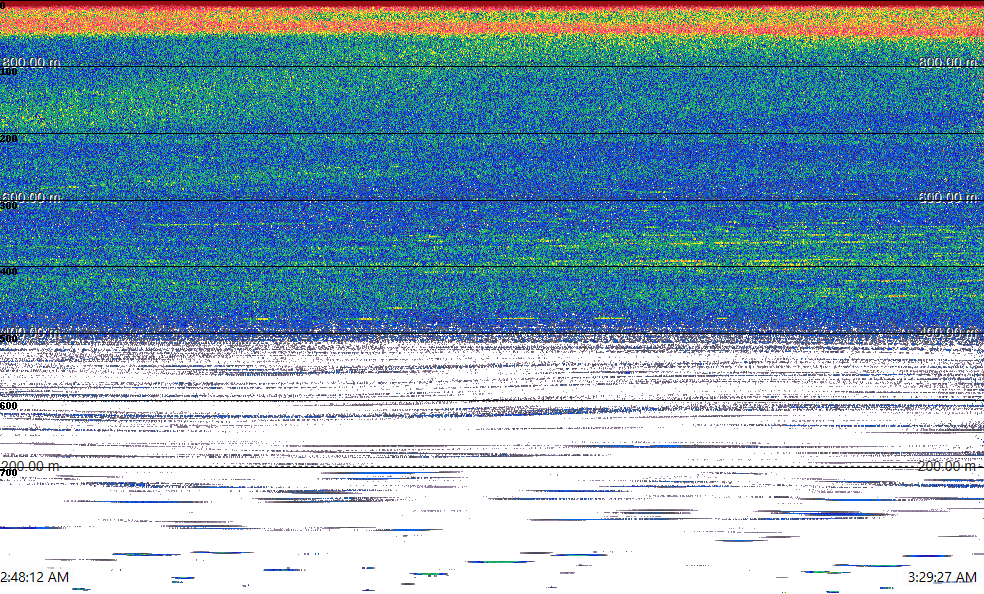This screenshot has width=984, height=594.
Task: Click the start timestamp 2:48:12 AM
Action: click(x=35, y=577)
